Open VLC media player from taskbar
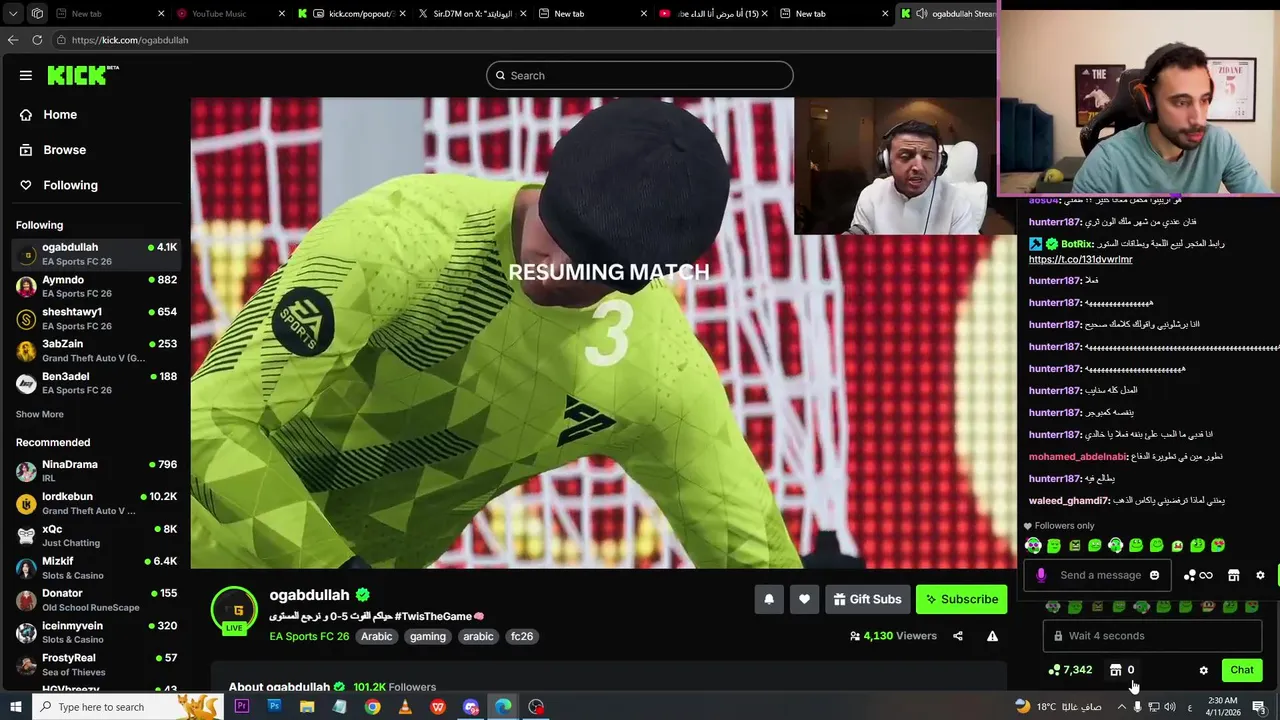The width and height of the screenshot is (1280, 720). tap(405, 707)
